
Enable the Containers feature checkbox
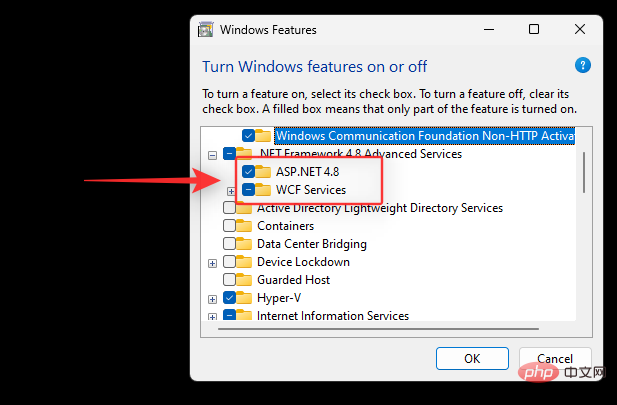click(230, 226)
